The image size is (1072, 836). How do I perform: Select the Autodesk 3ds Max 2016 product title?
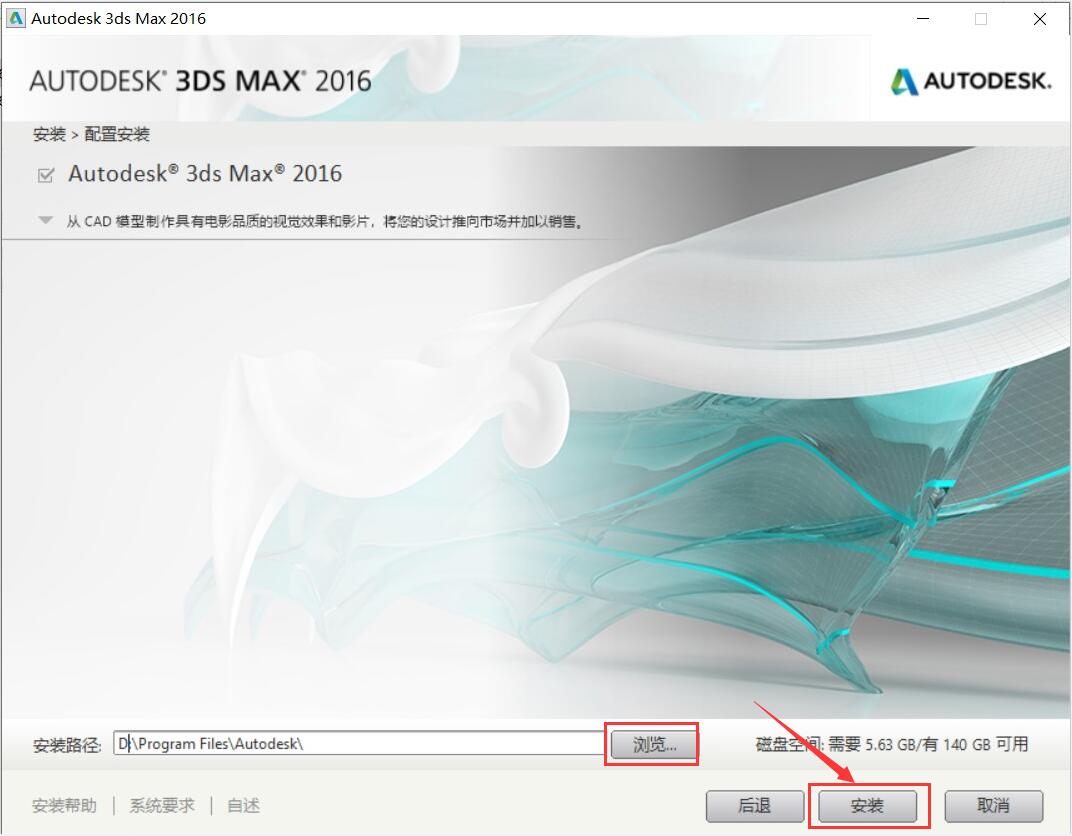point(205,174)
